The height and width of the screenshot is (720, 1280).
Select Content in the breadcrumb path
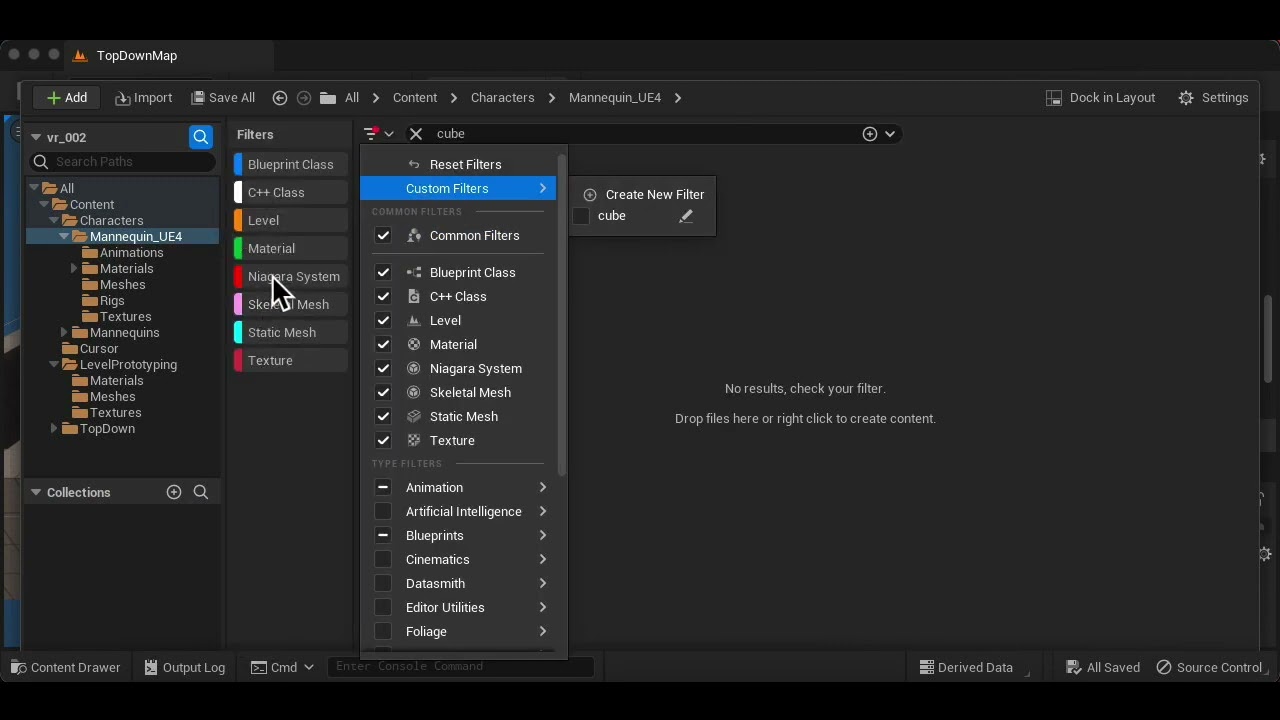pos(415,97)
